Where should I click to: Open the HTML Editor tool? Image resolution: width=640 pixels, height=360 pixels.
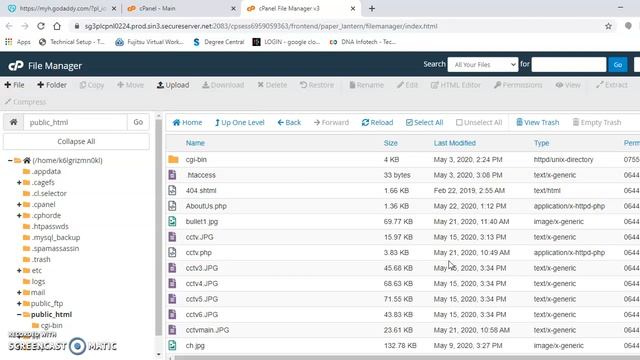point(456,85)
